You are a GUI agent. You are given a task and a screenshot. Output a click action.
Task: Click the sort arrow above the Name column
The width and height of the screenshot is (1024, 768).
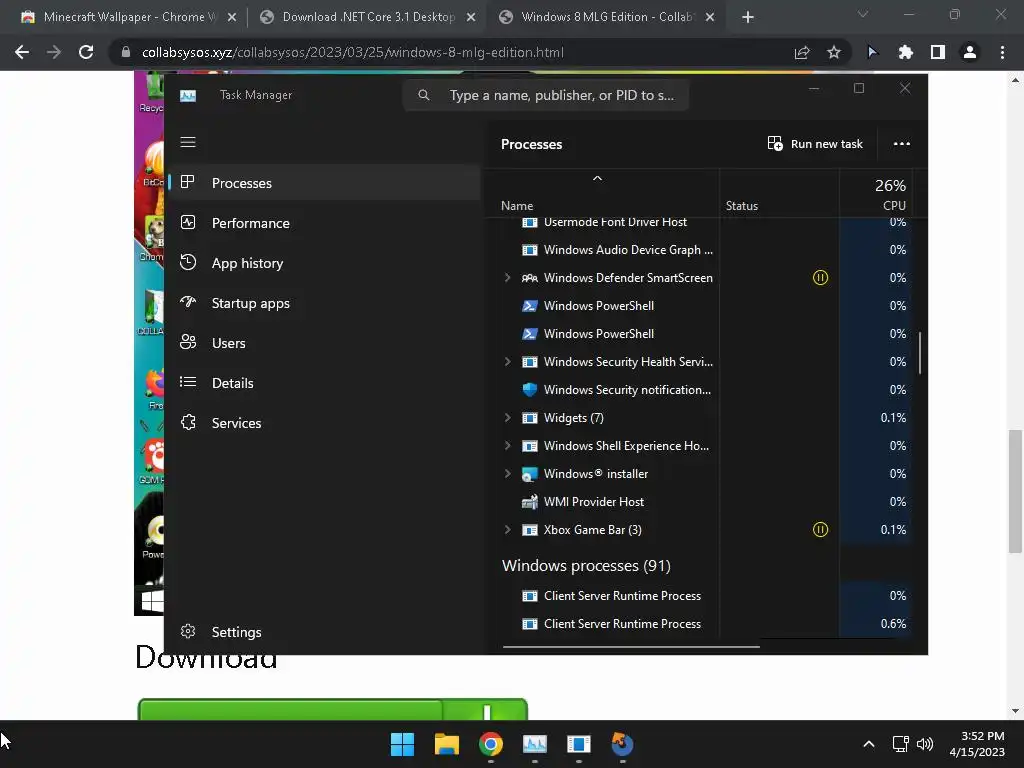597,178
